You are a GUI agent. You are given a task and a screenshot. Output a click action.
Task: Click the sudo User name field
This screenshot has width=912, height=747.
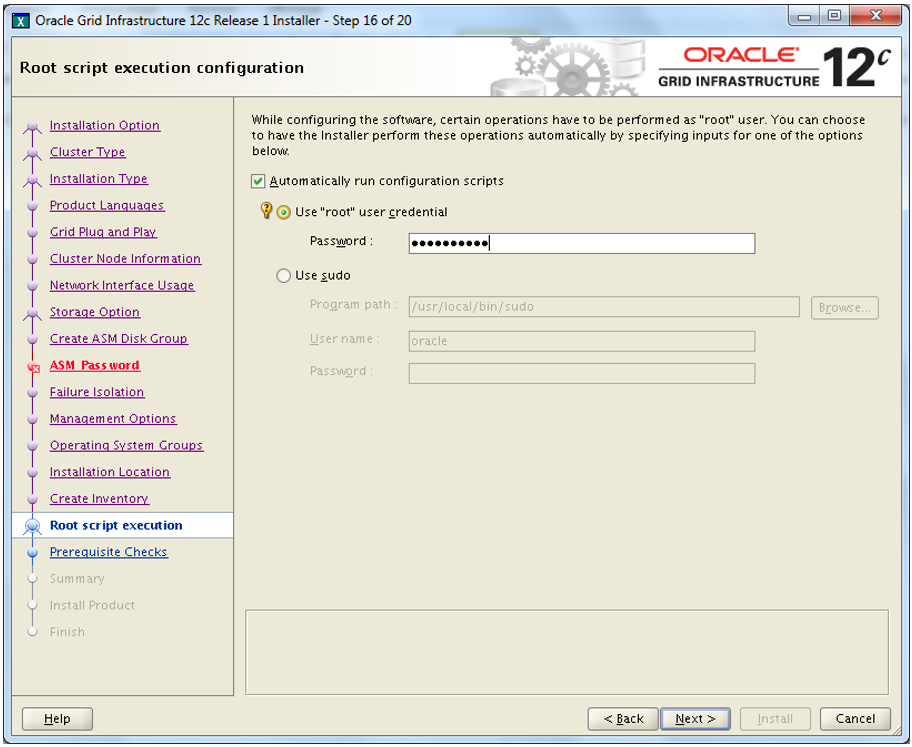click(x=582, y=341)
